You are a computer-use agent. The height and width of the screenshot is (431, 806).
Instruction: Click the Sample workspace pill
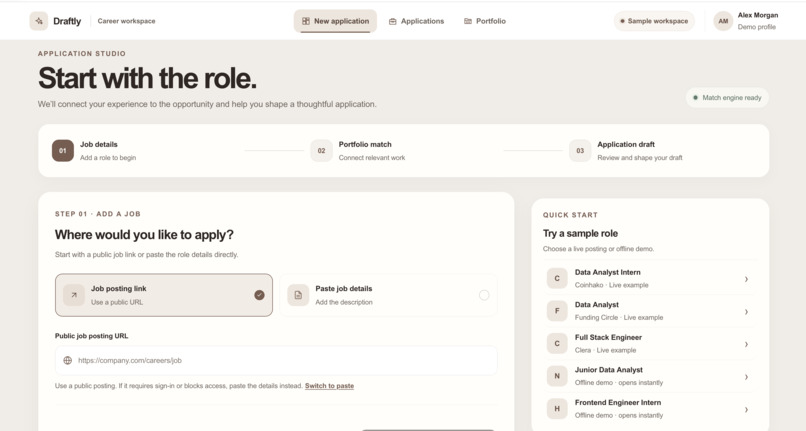click(x=654, y=21)
